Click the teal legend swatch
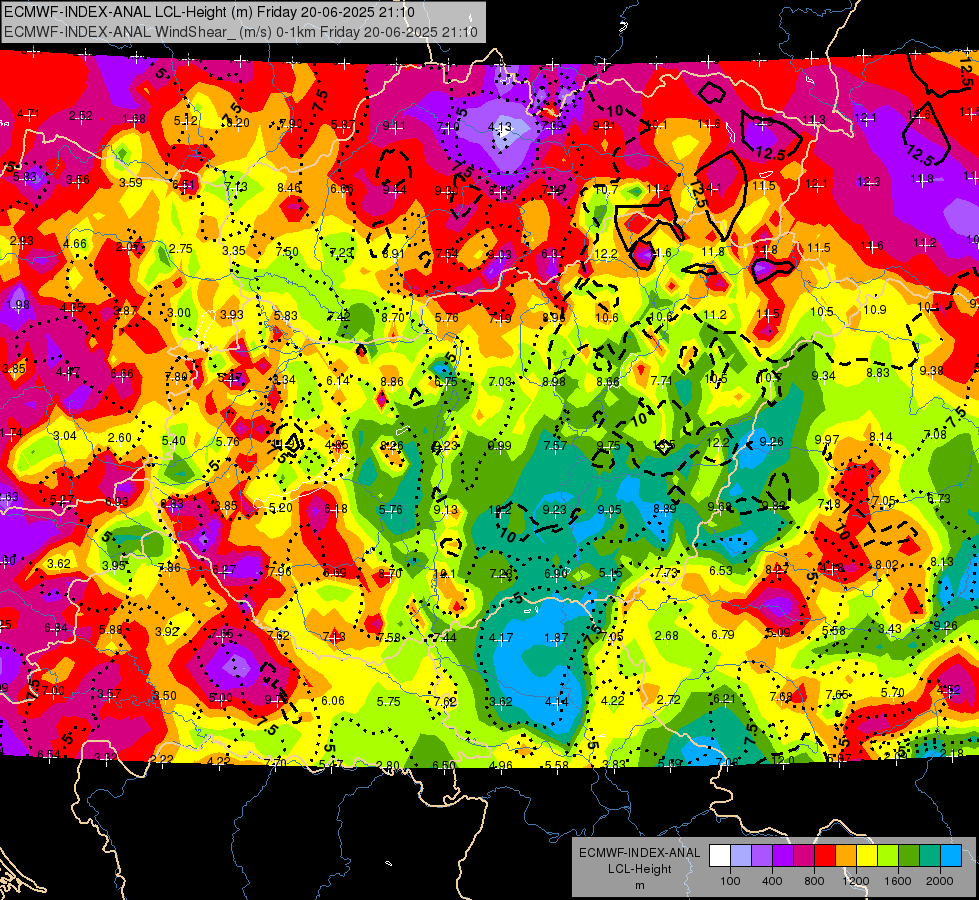979x900 pixels. tap(930, 856)
